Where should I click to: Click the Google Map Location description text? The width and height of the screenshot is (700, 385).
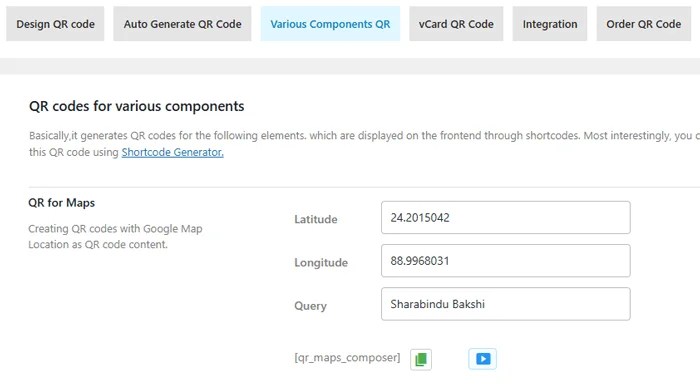tap(115, 236)
